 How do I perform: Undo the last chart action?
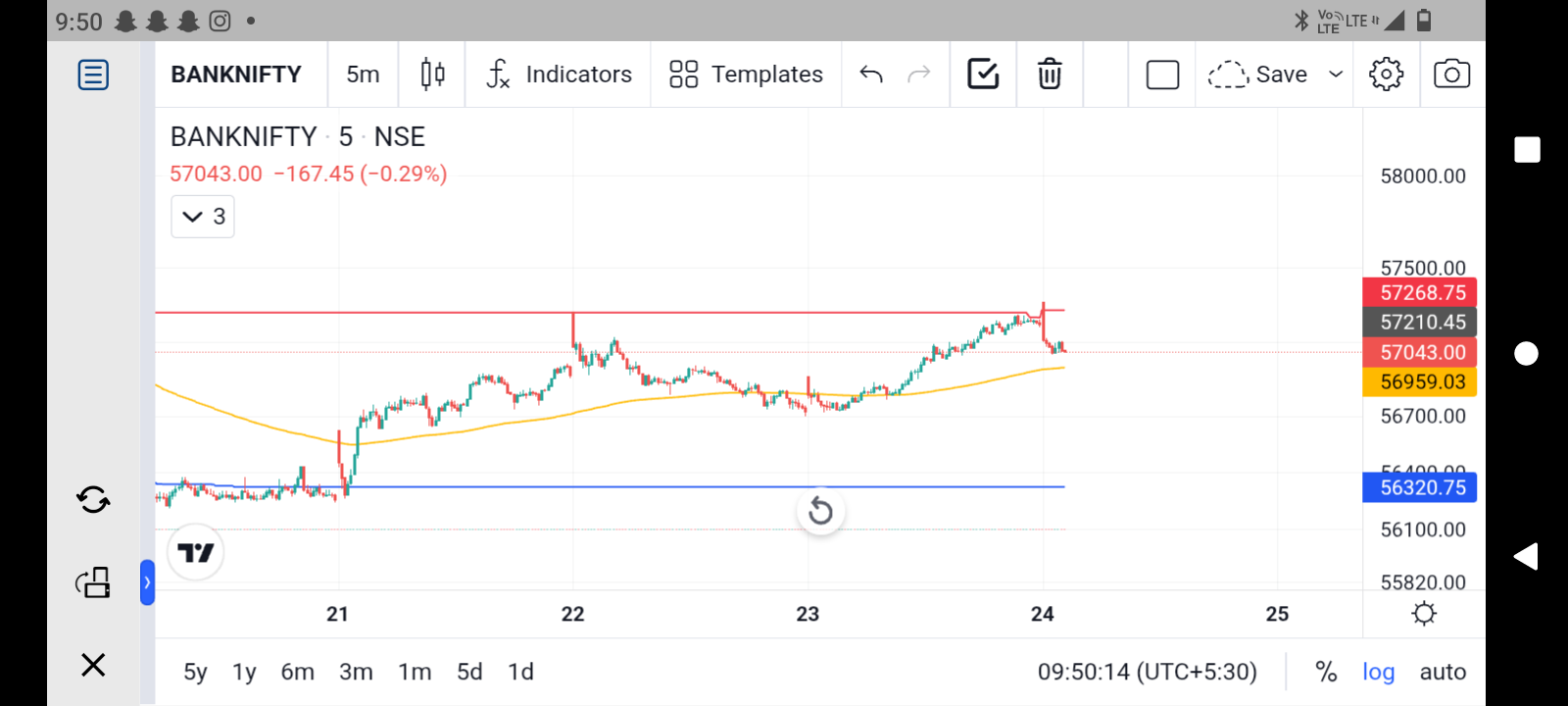871,75
